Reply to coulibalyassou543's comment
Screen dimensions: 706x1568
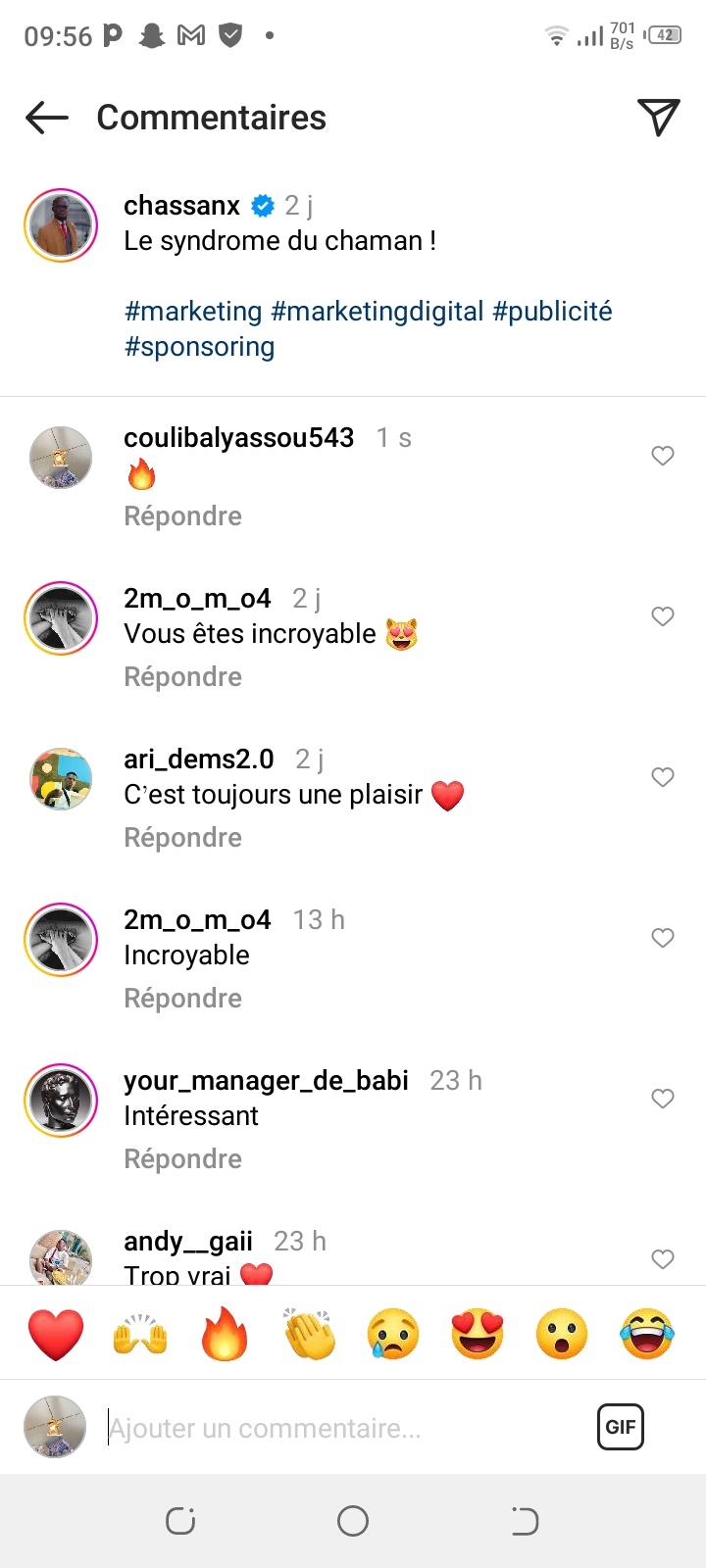(x=182, y=516)
